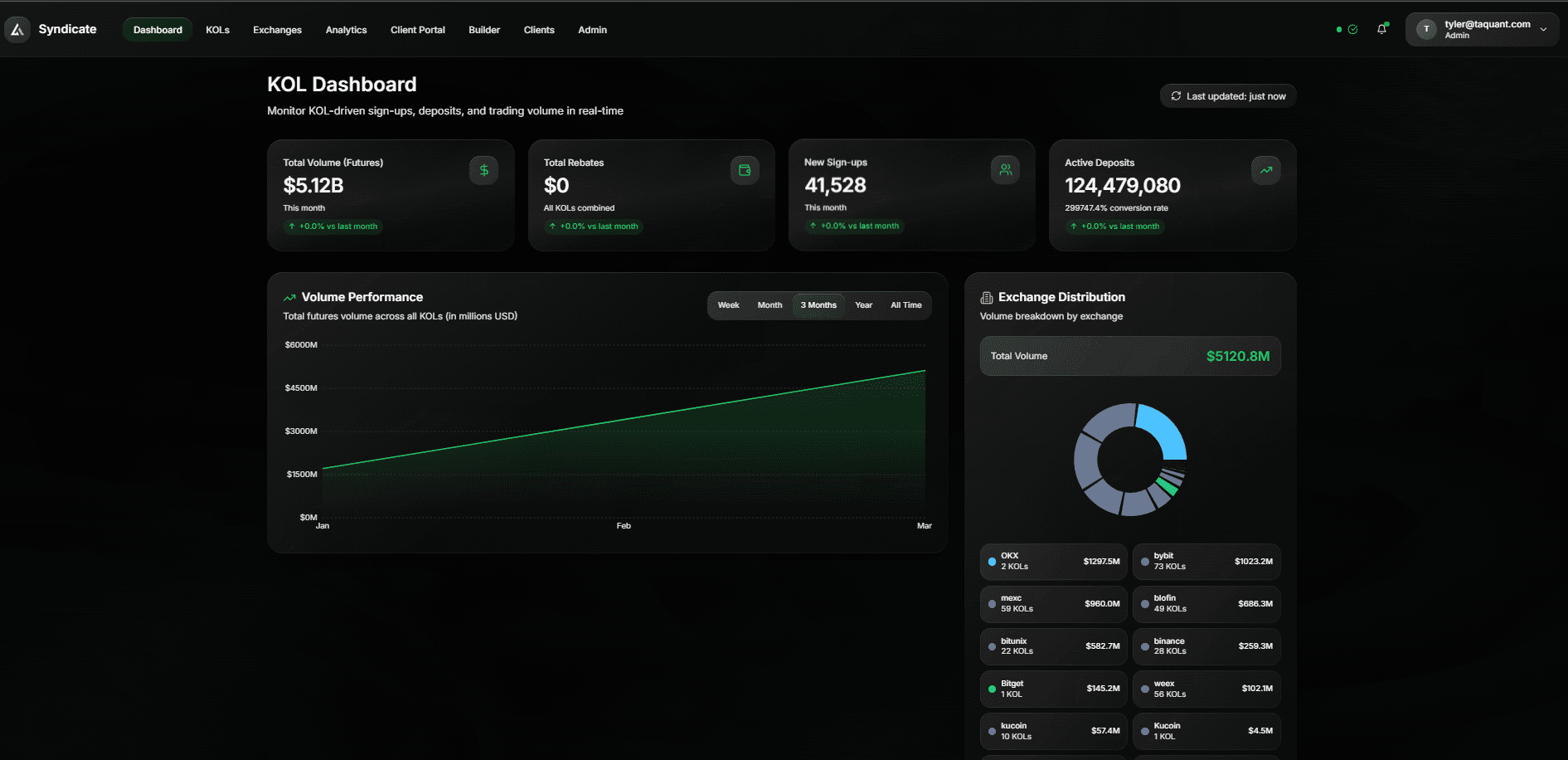Click the dollar icon on Total Volume card
Screen dimensions: 1568x760
[483, 169]
